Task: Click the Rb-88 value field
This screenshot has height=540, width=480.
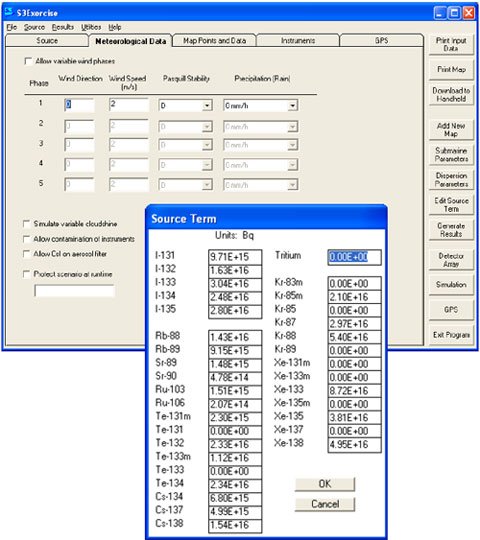Action: click(x=235, y=337)
